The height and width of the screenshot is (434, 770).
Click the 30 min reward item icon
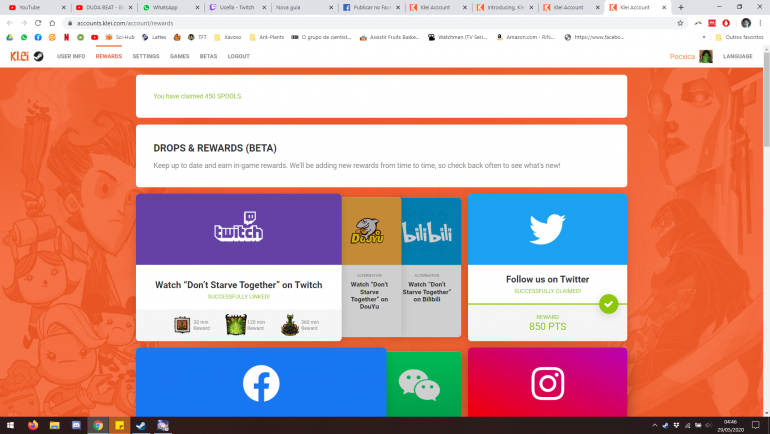pyautogui.click(x=182, y=325)
